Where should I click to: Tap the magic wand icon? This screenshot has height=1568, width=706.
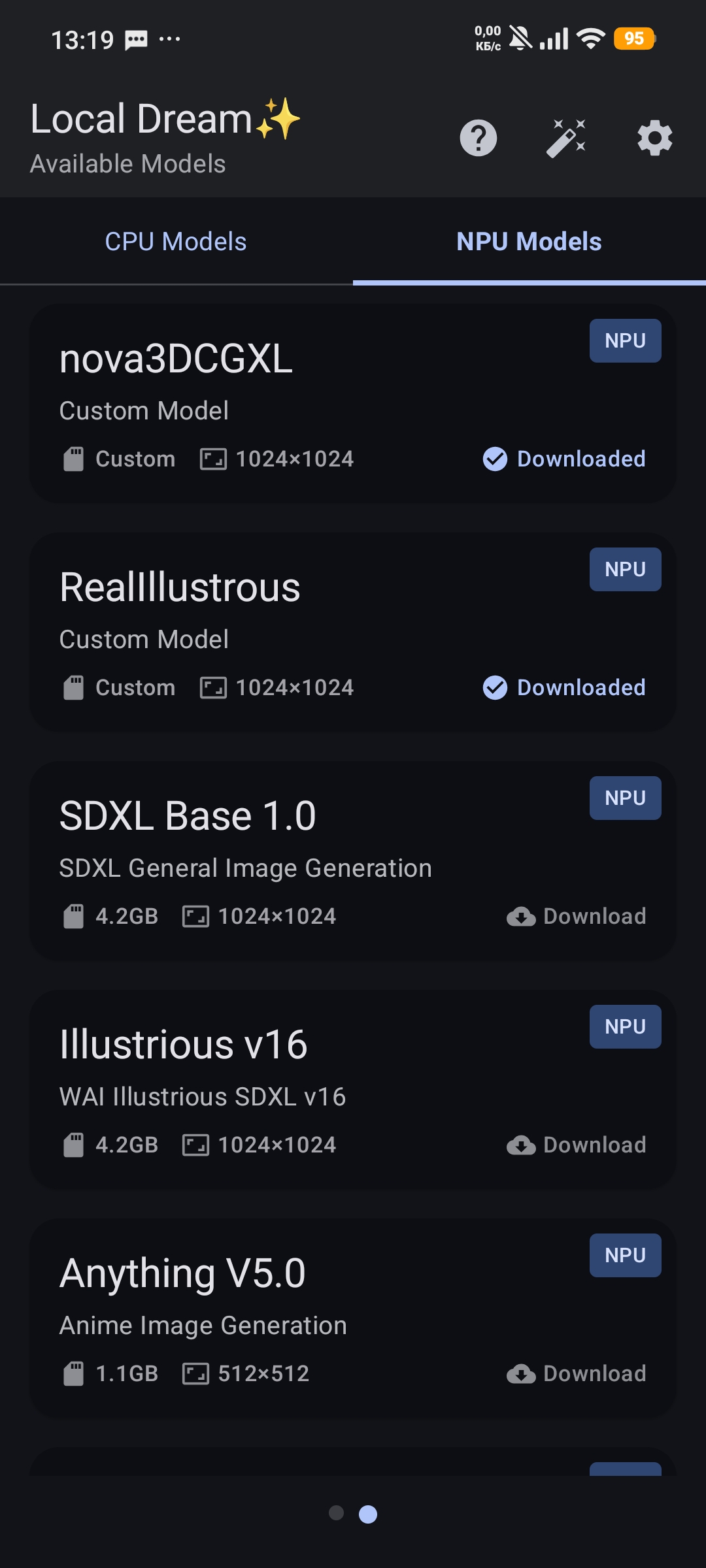pyautogui.click(x=566, y=138)
